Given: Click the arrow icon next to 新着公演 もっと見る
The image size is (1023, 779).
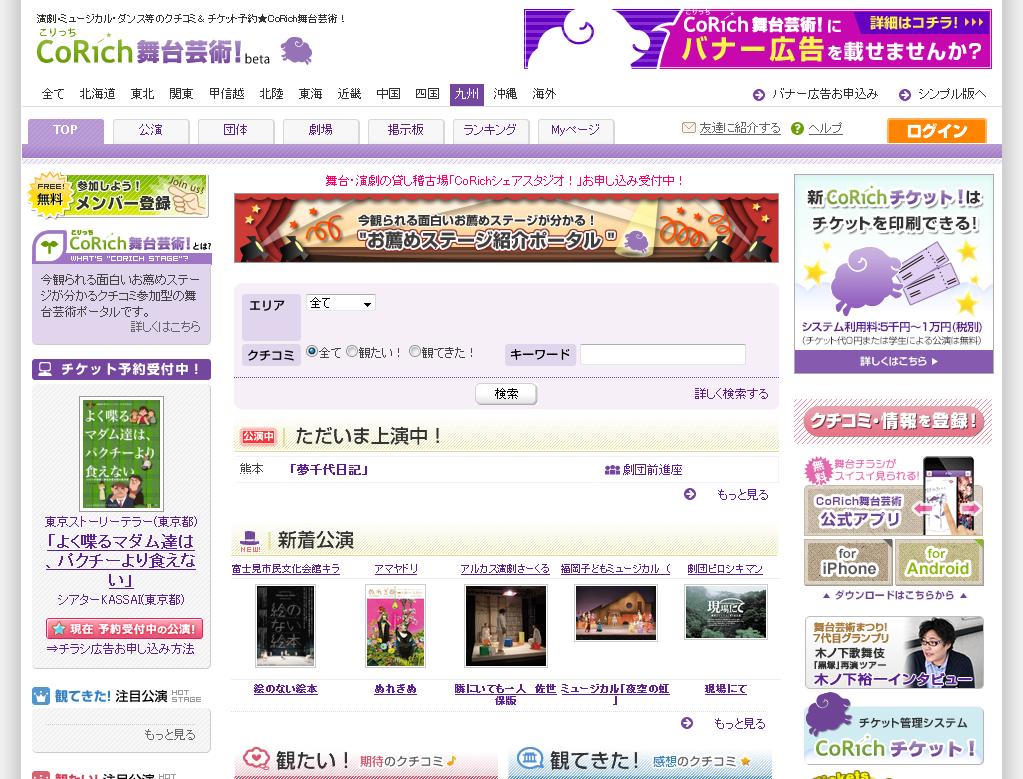Looking at the screenshot, I should (x=687, y=723).
